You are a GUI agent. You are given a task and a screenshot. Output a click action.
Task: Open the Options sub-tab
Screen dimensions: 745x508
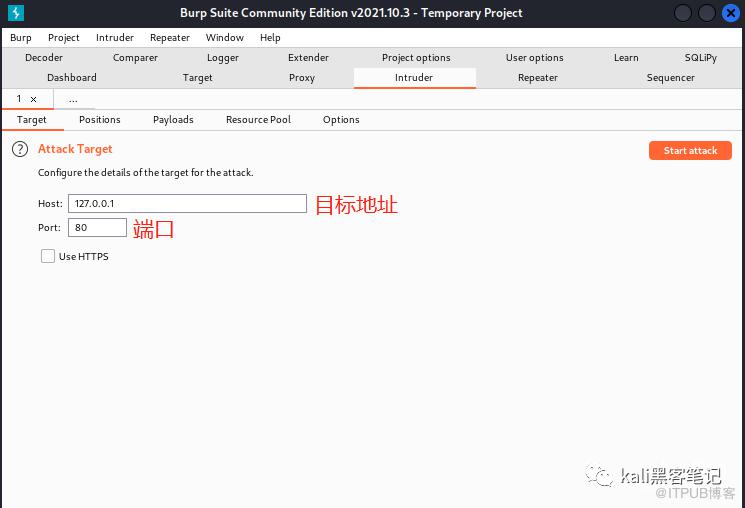click(341, 120)
